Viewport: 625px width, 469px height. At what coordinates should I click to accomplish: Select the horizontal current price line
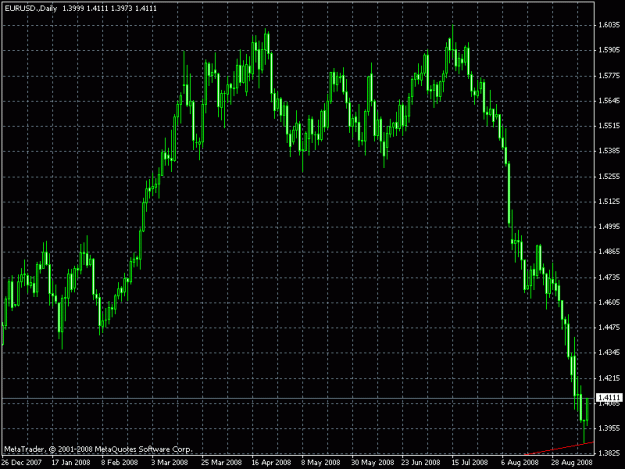[298, 398]
